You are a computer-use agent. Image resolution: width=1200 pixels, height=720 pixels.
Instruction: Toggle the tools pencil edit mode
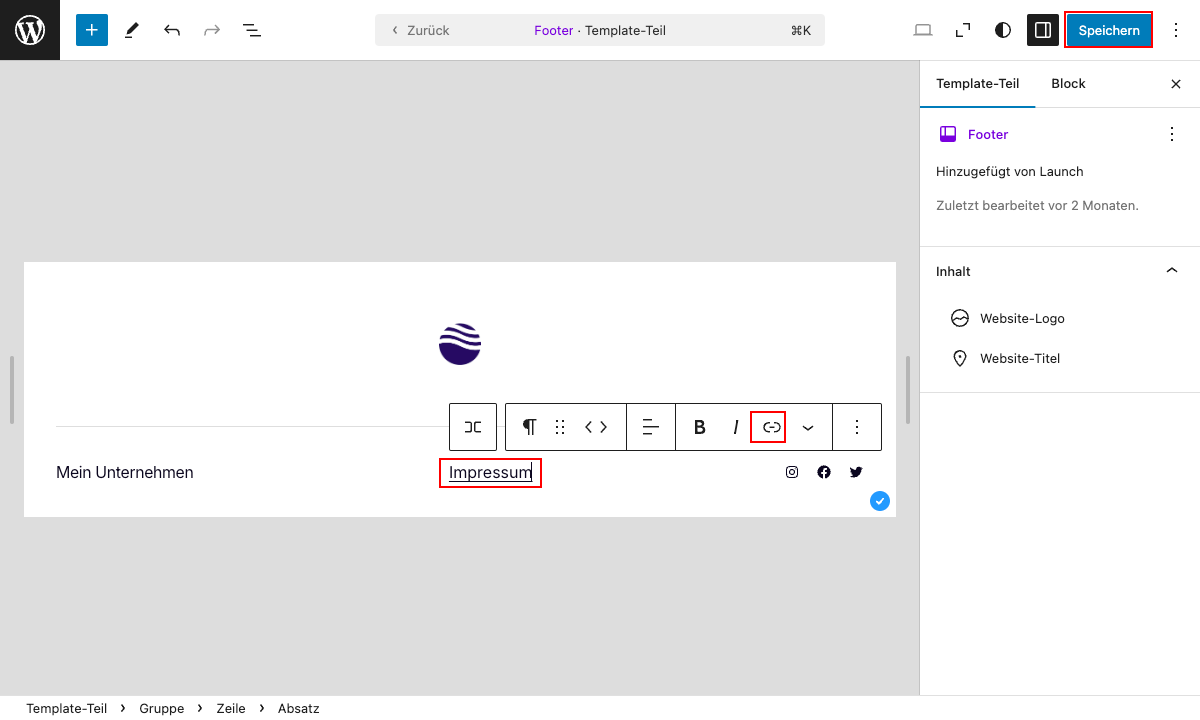(x=132, y=30)
